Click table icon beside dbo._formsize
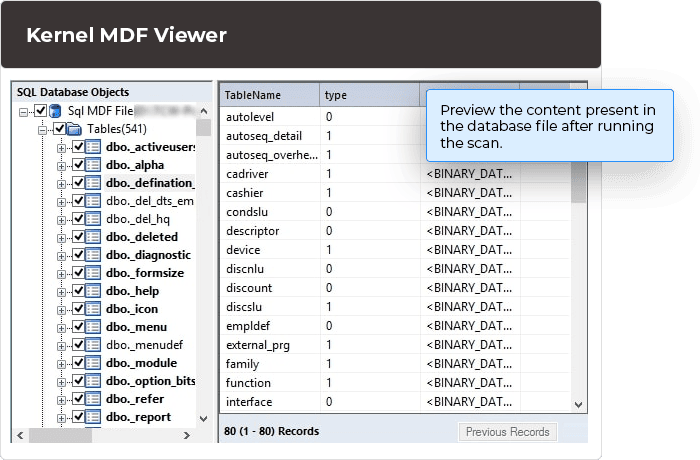Image resolution: width=700 pixels, height=460 pixels. (x=93, y=273)
